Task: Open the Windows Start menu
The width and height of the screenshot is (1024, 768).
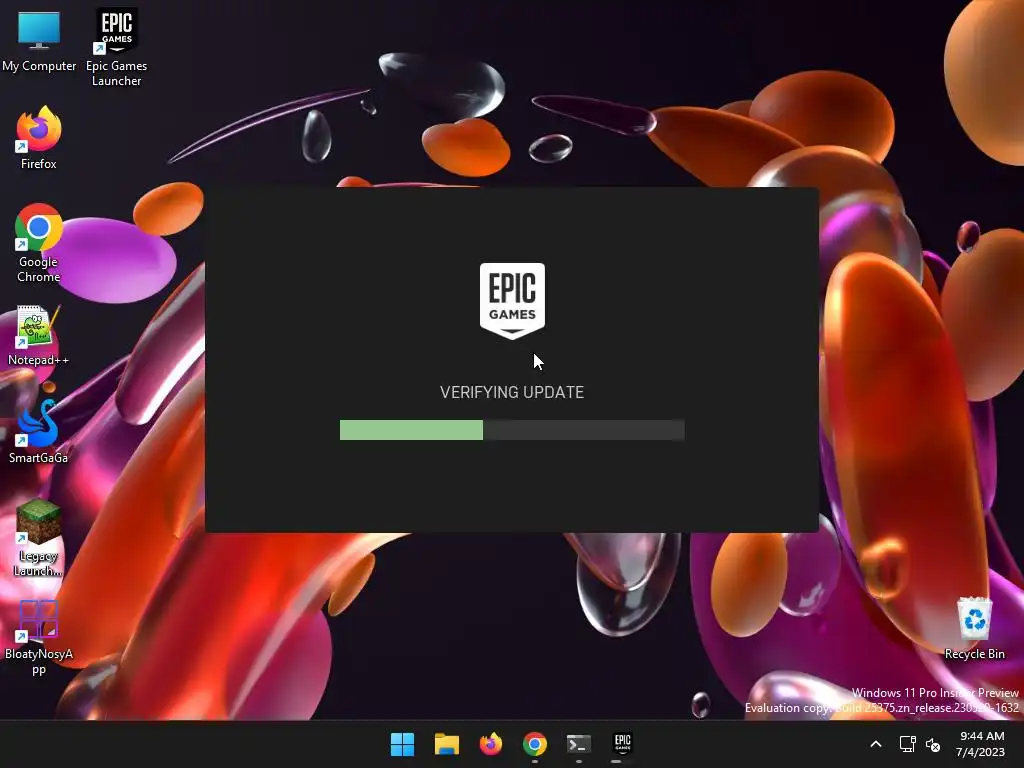Action: (x=402, y=744)
